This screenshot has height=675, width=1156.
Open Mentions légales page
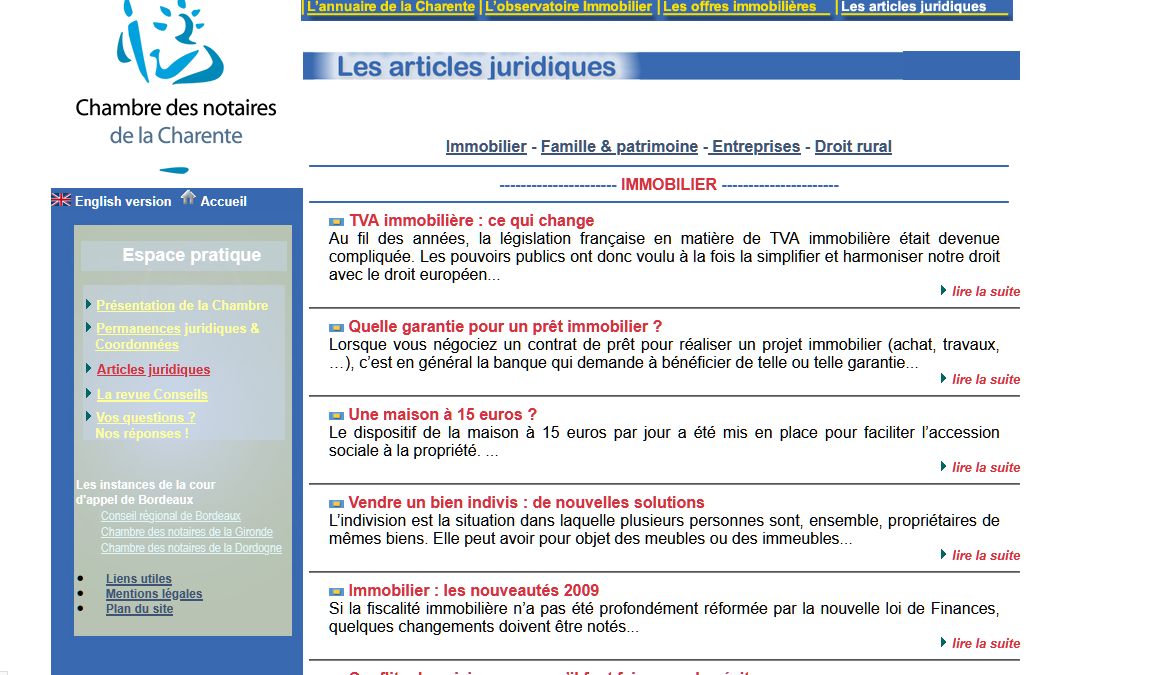154,594
